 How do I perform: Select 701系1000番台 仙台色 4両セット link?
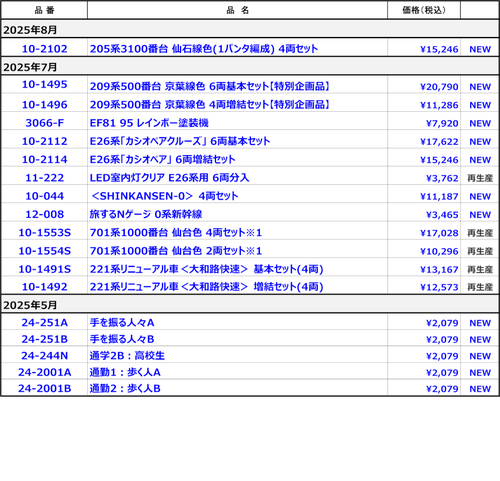coord(176,233)
